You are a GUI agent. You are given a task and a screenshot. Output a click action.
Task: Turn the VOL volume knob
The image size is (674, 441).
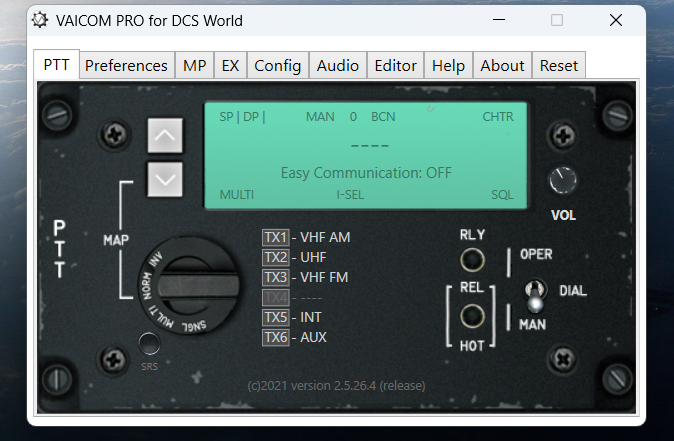563,180
